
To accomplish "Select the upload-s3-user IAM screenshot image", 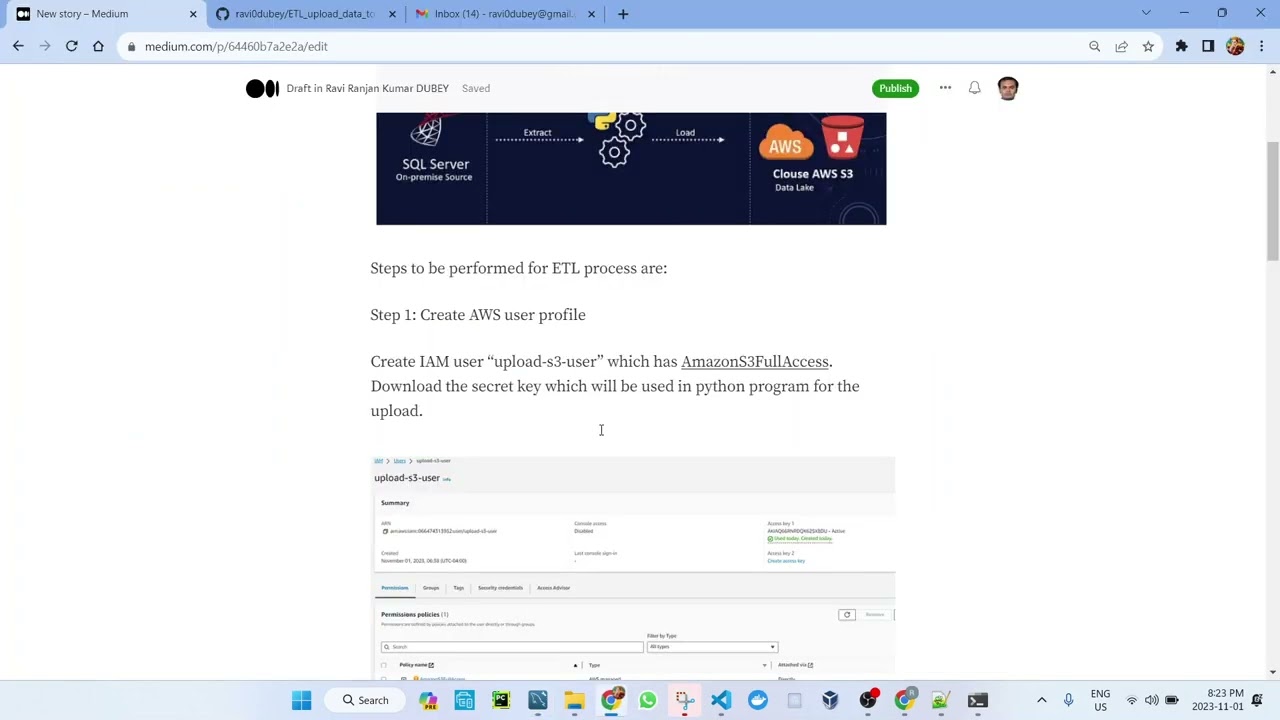I will coord(633,568).
